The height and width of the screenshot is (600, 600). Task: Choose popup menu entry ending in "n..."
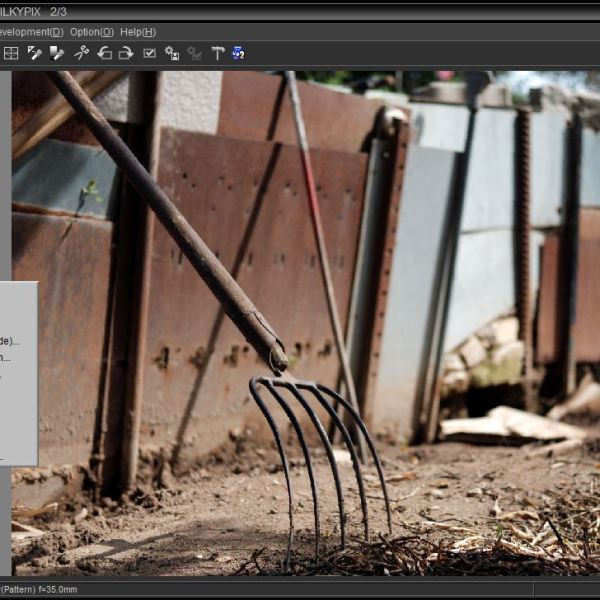click(6, 357)
